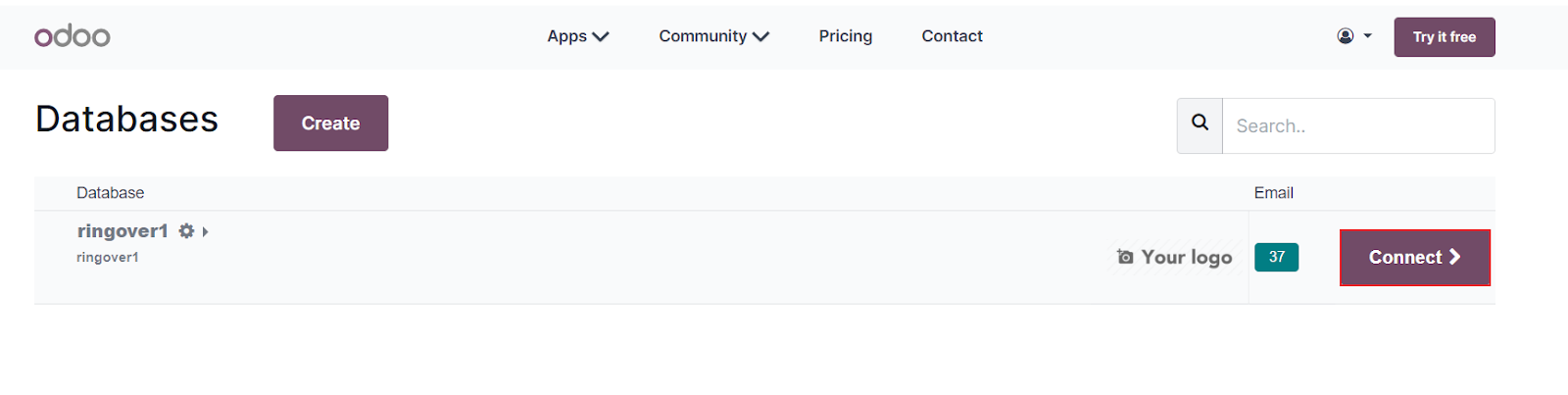Open the user account dropdown caret
Image resolution: width=1568 pixels, height=395 pixels.
1368,36
